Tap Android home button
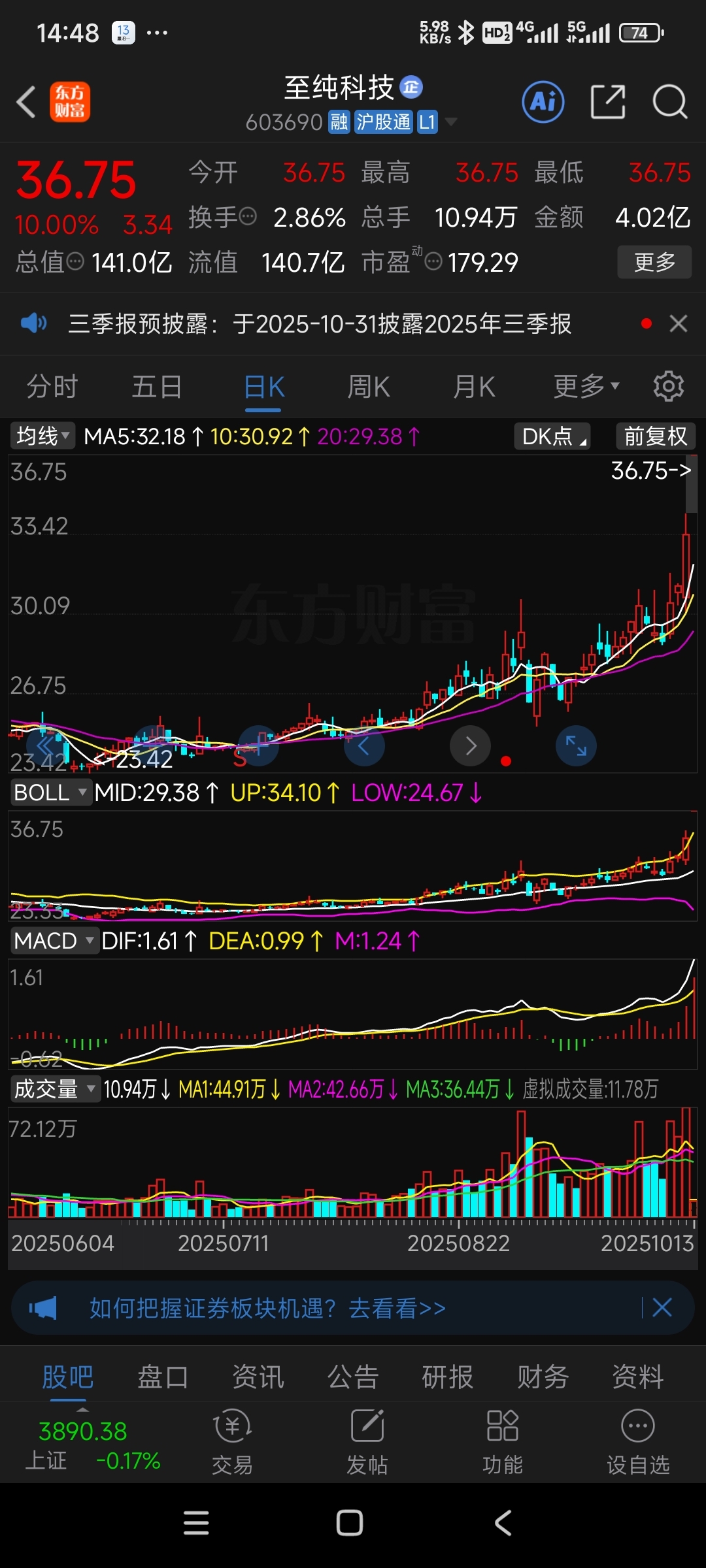Viewport: 706px width, 1568px height. pos(350,1523)
